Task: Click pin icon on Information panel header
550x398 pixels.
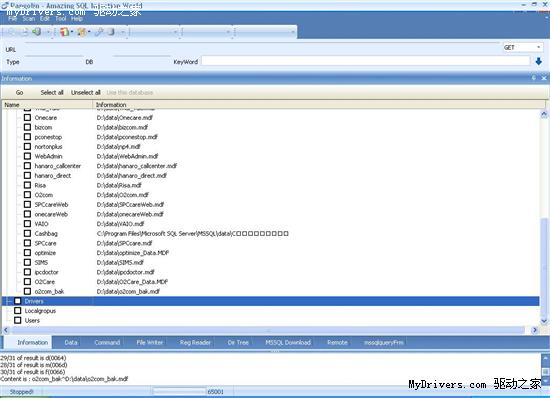Action: point(534,78)
